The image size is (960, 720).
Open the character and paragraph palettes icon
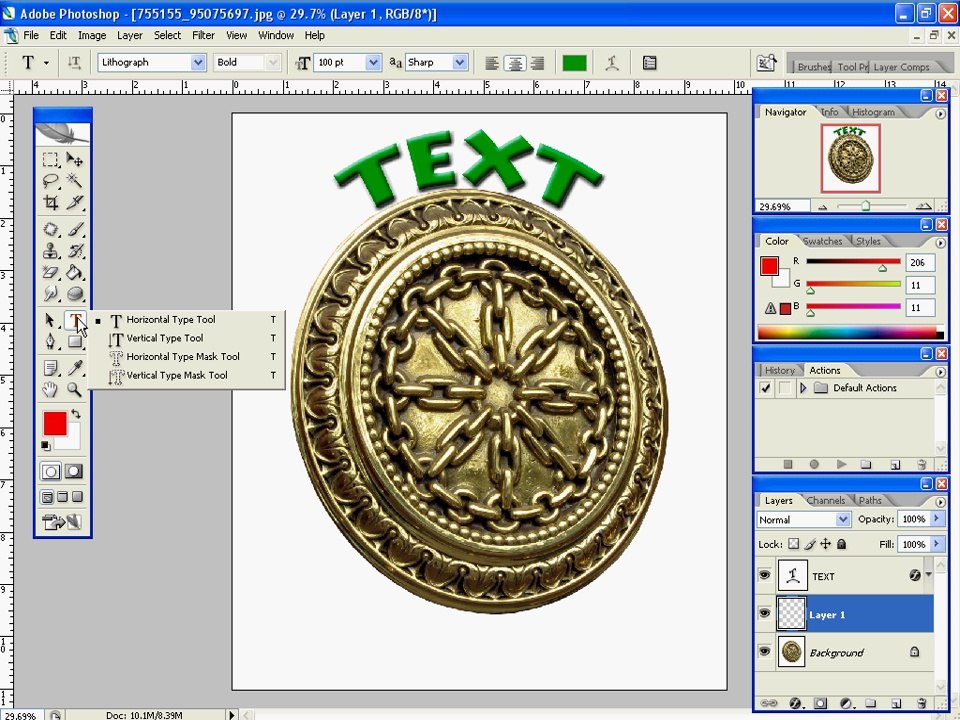pyautogui.click(x=650, y=62)
